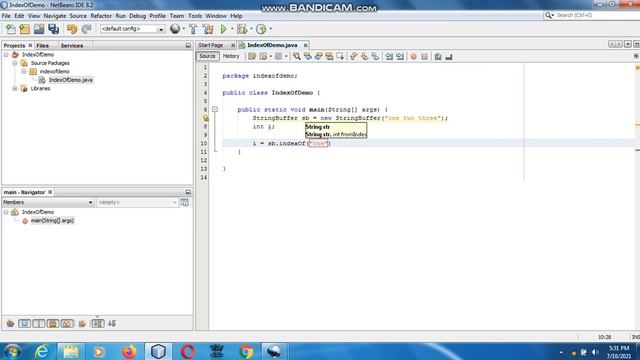Collapse the IndexOfDemo project node
The height and width of the screenshot is (360, 640).
[x=6, y=54]
